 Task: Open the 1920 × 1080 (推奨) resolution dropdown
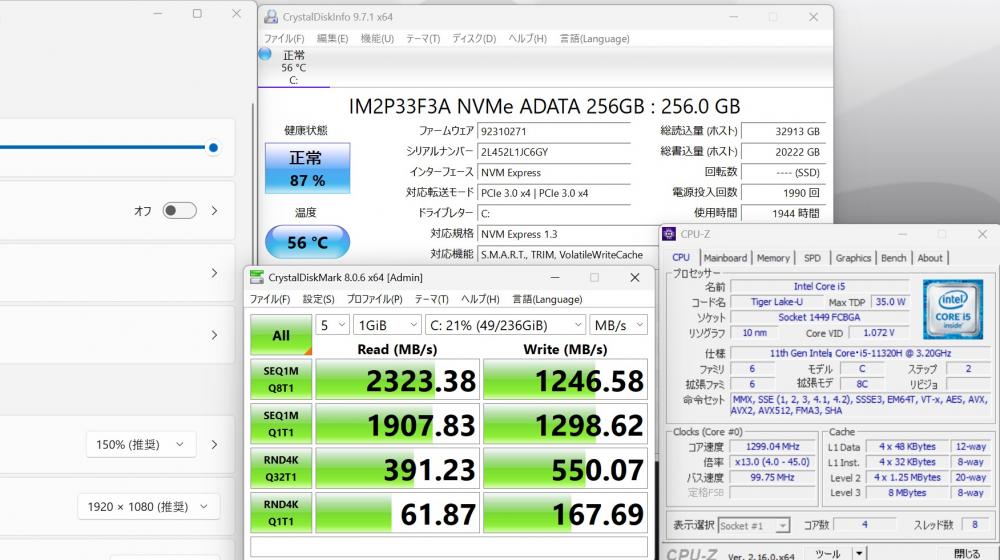click(149, 506)
